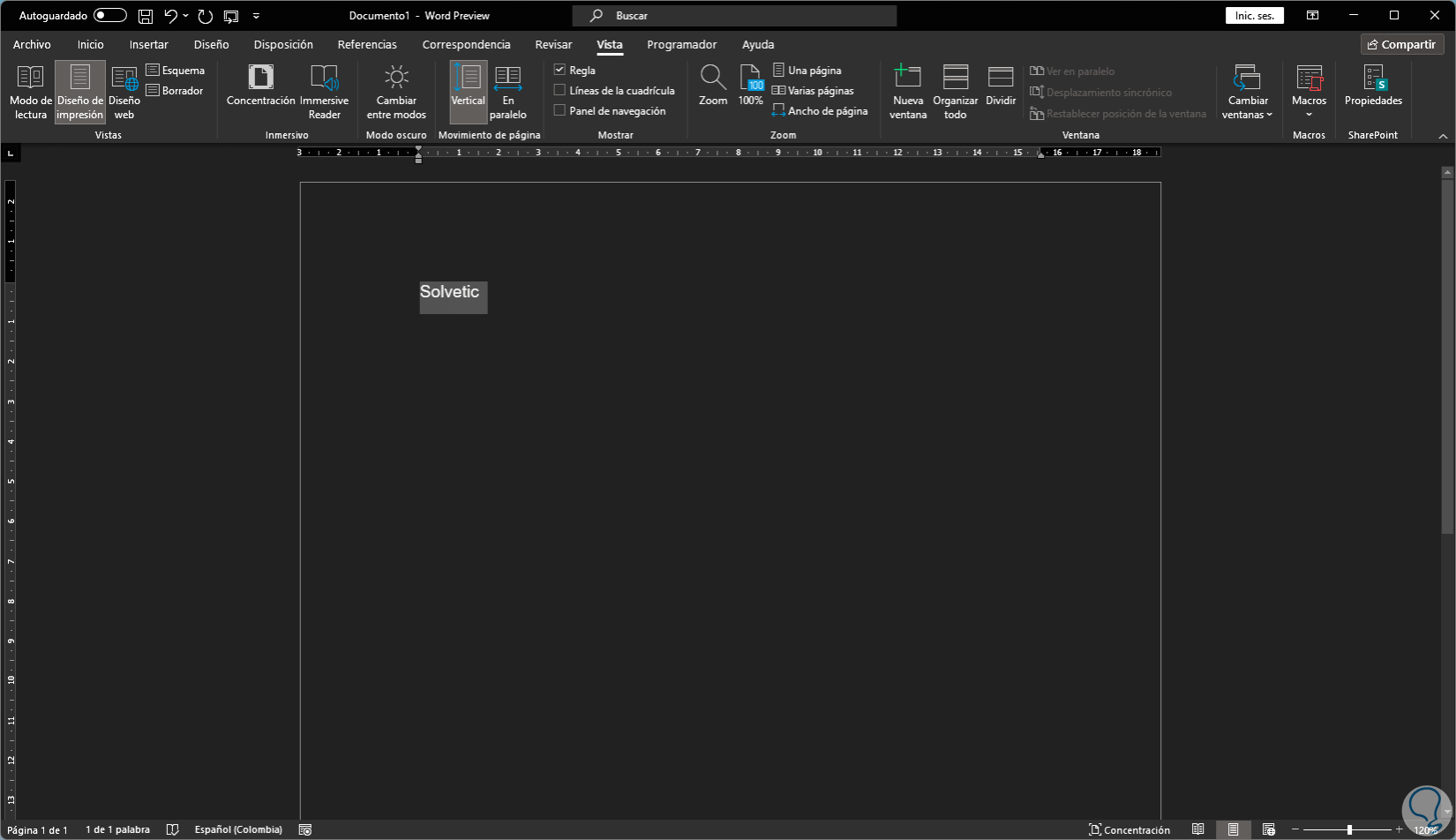
Task: Open word count '1 de 1 palabra'
Action: coord(117,829)
